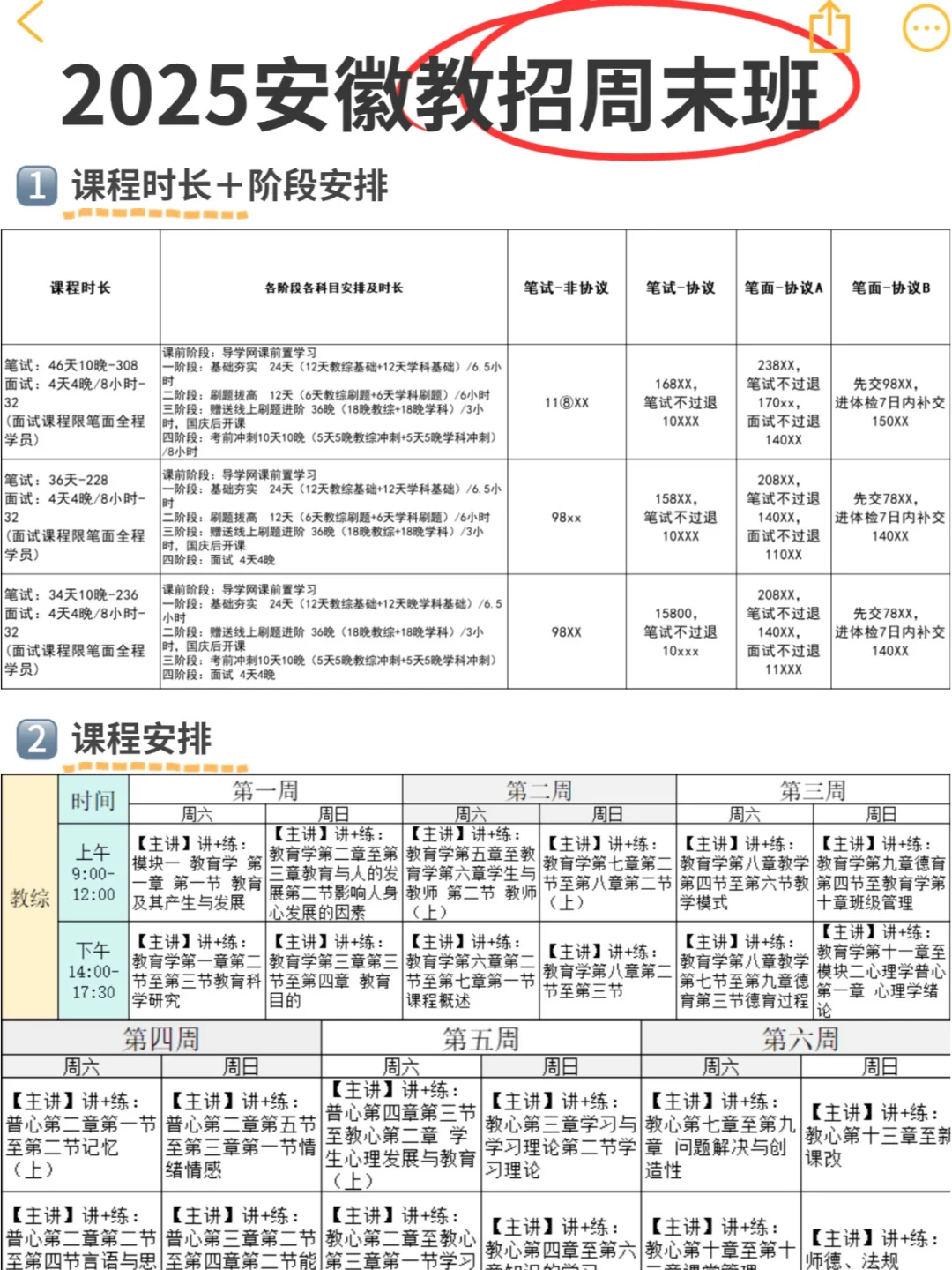Viewport: 952px width, 1270px height.
Task: Tap section heading 课程安排
Action: tap(142, 739)
